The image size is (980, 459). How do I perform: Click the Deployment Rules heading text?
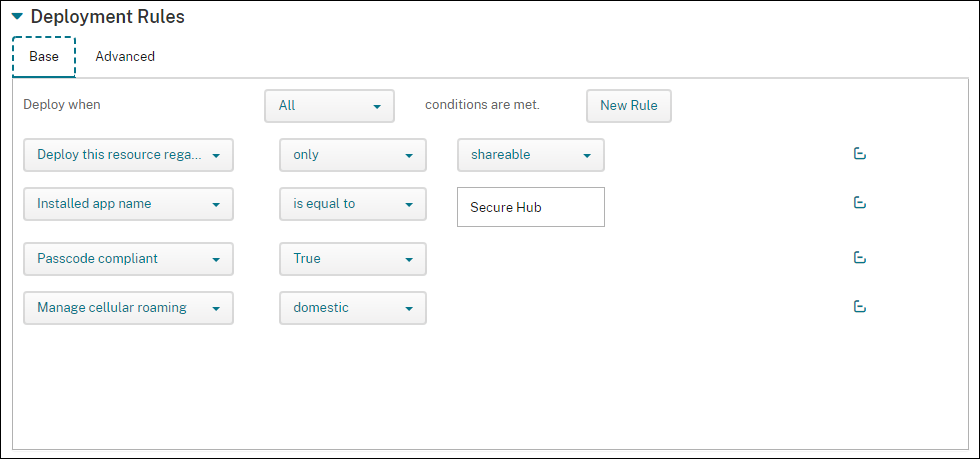click(107, 17)
